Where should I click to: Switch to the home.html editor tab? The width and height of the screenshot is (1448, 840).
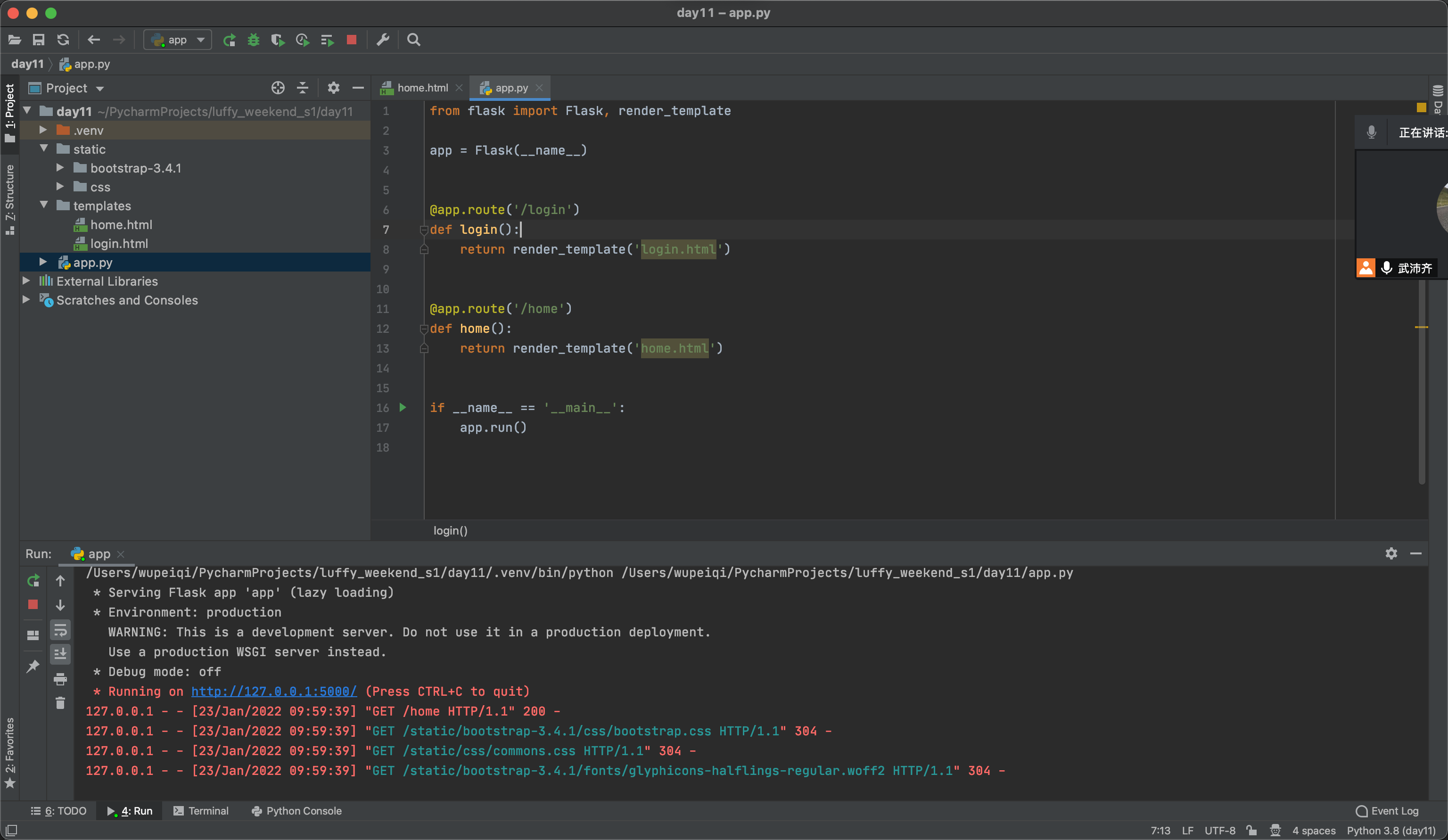(421, 88)
